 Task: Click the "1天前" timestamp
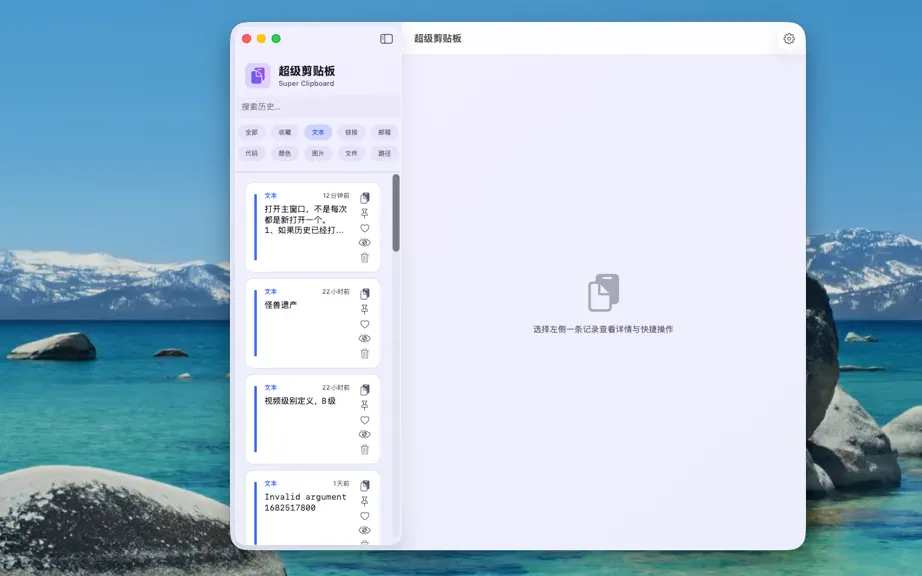click(341, 484)
